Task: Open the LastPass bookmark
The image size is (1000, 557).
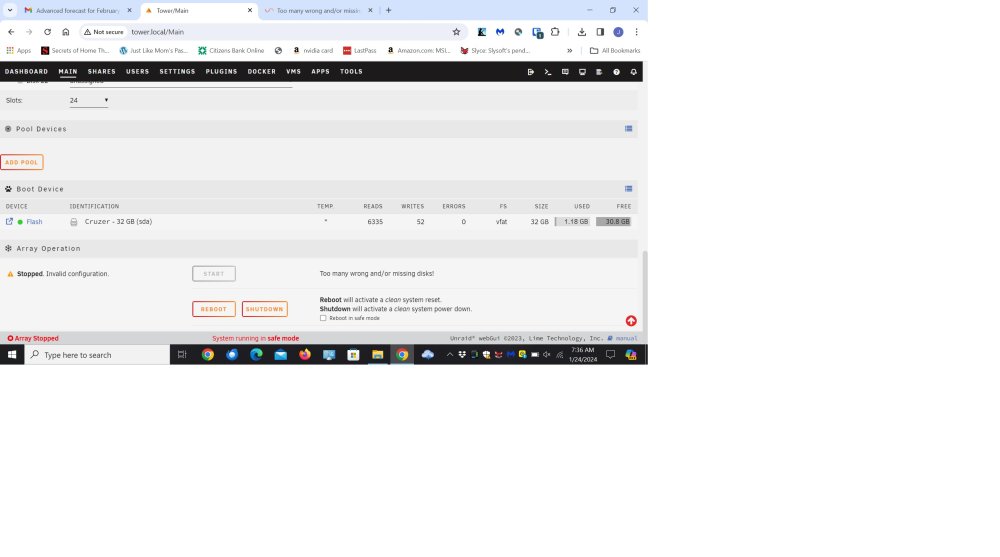Action: tap(359, 50)
